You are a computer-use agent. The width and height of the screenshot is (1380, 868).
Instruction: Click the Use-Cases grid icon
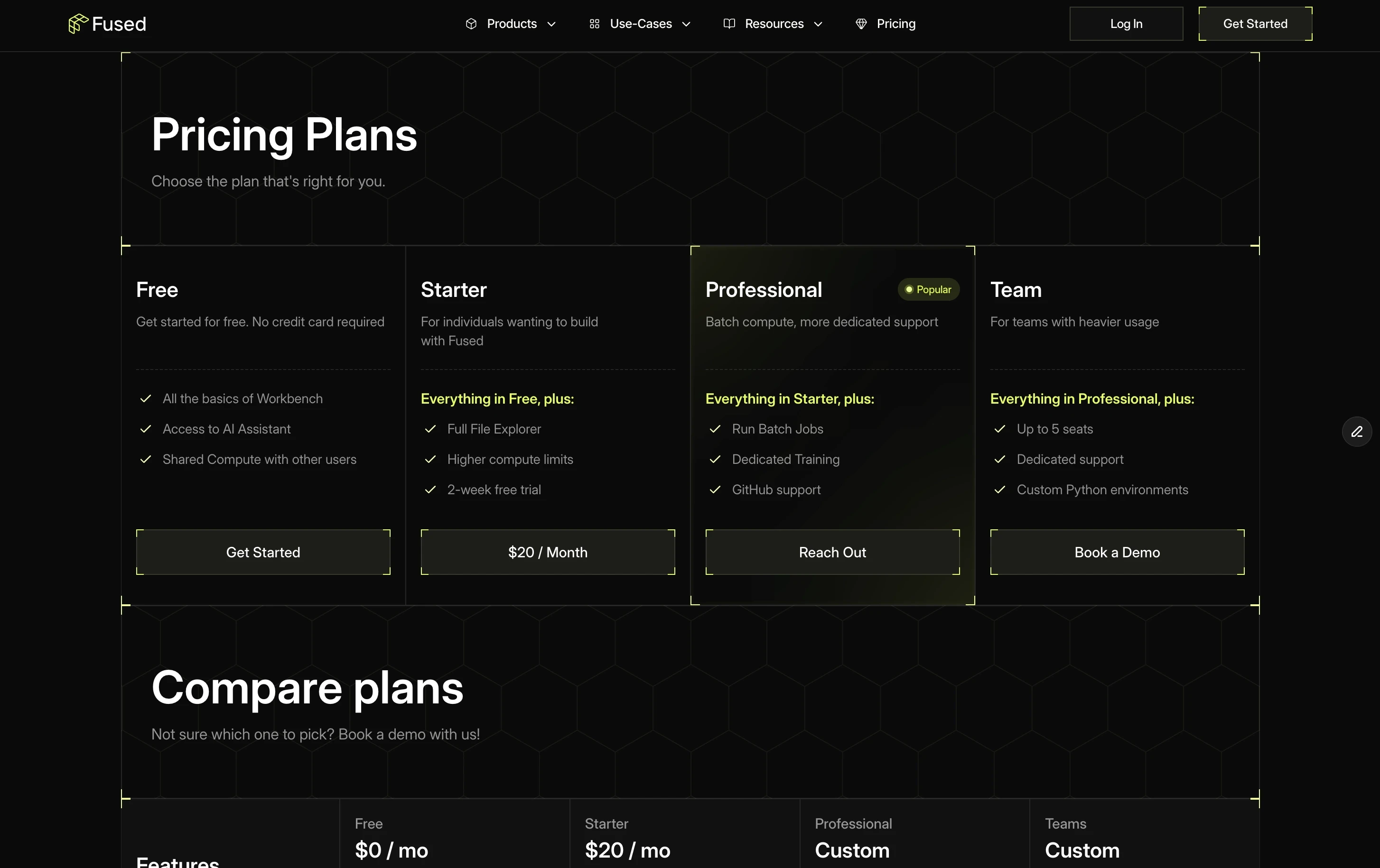tap(594, 24)
